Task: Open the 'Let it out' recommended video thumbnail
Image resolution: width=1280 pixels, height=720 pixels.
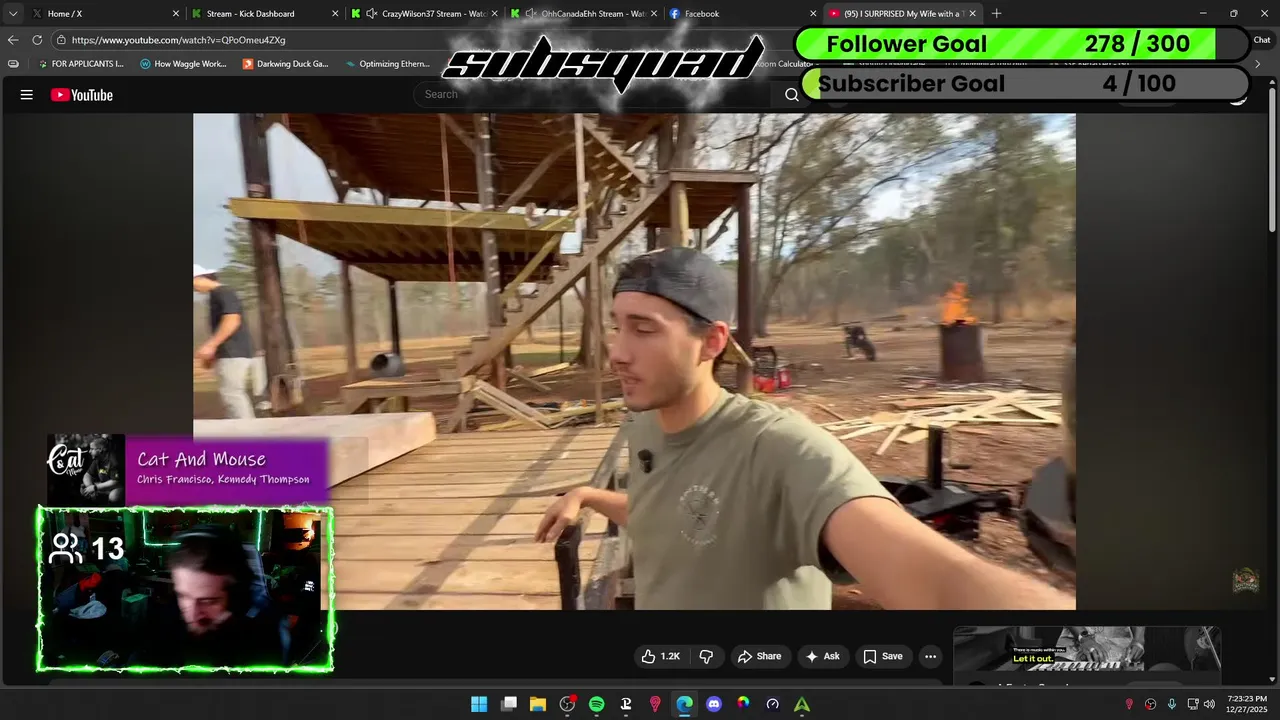Action: [x=1086, y=650]
